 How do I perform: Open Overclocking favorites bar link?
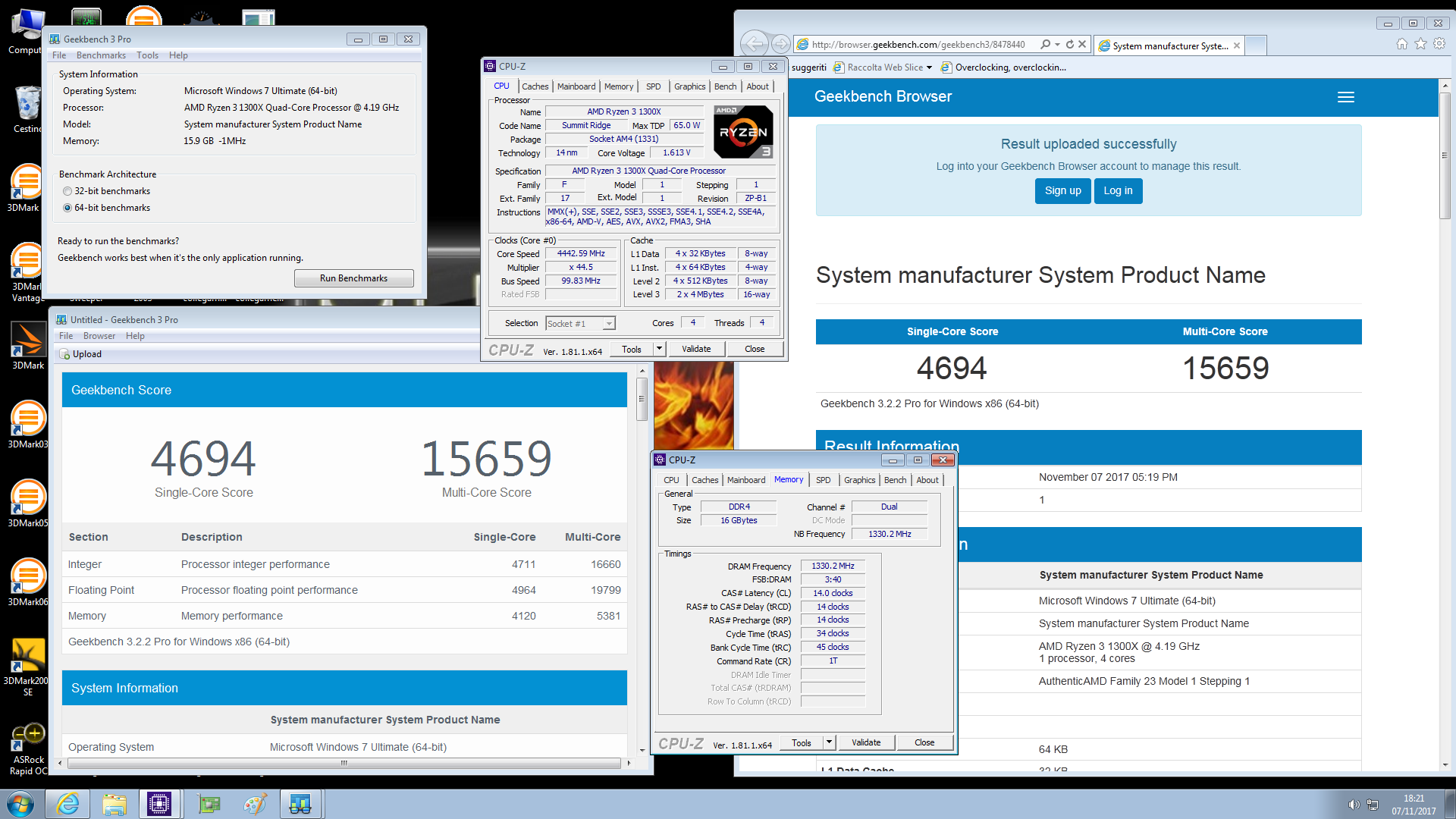pyautogui.click(x=1003, y=67)
